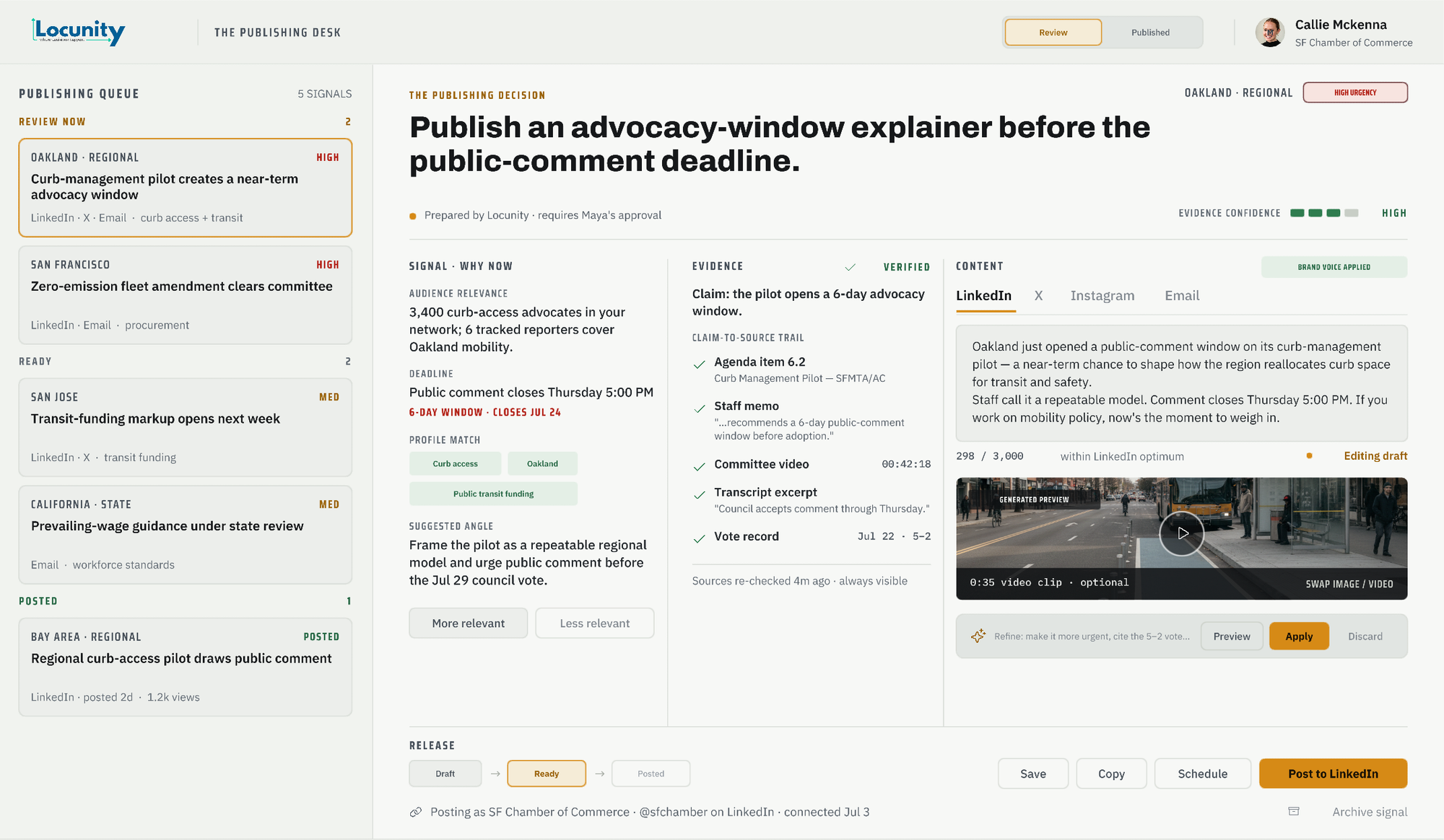Click the Locunity logo
1444x840 pixels.
[79, 32]
